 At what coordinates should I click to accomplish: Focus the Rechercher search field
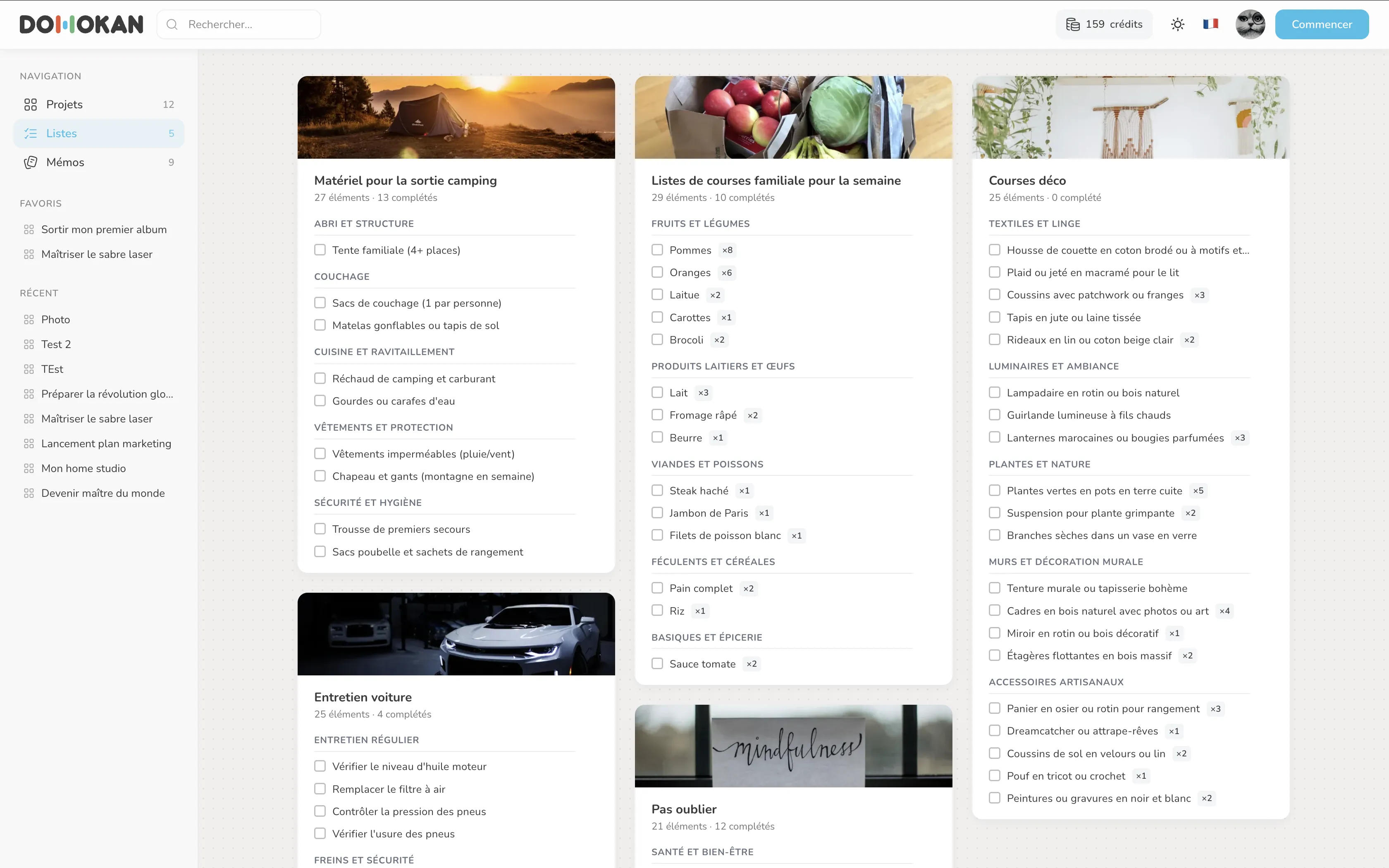[239, 24]
